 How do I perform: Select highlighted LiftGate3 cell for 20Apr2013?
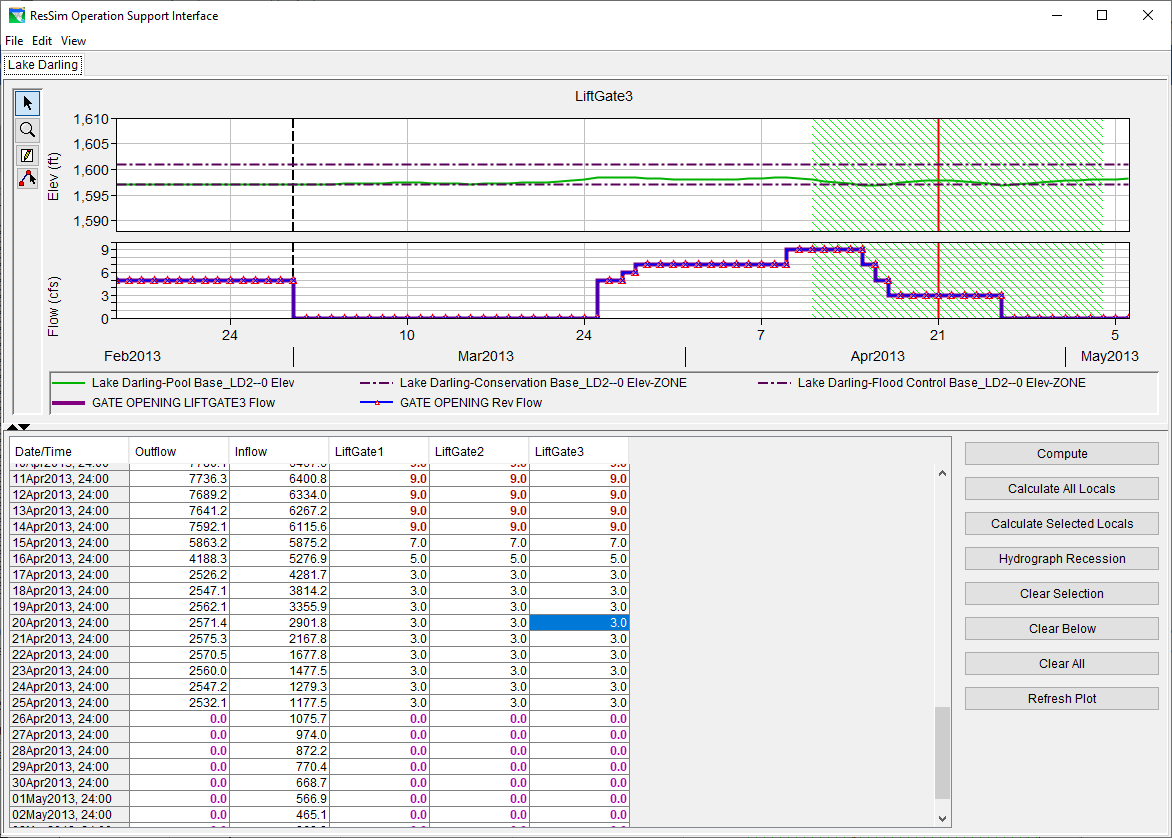point(579,623)
